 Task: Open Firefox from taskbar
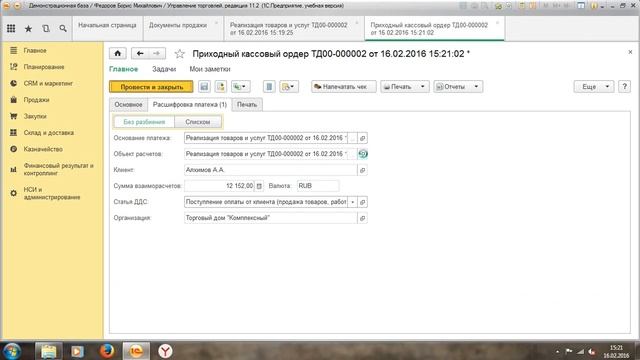click(x=107, y=351)
